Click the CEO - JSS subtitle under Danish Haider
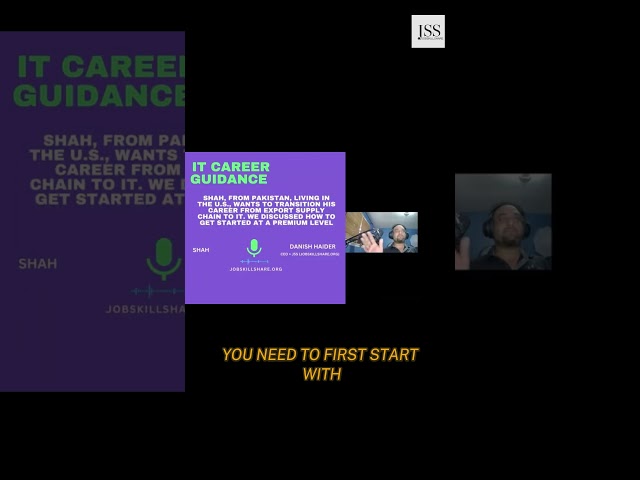 pos(310,254)
